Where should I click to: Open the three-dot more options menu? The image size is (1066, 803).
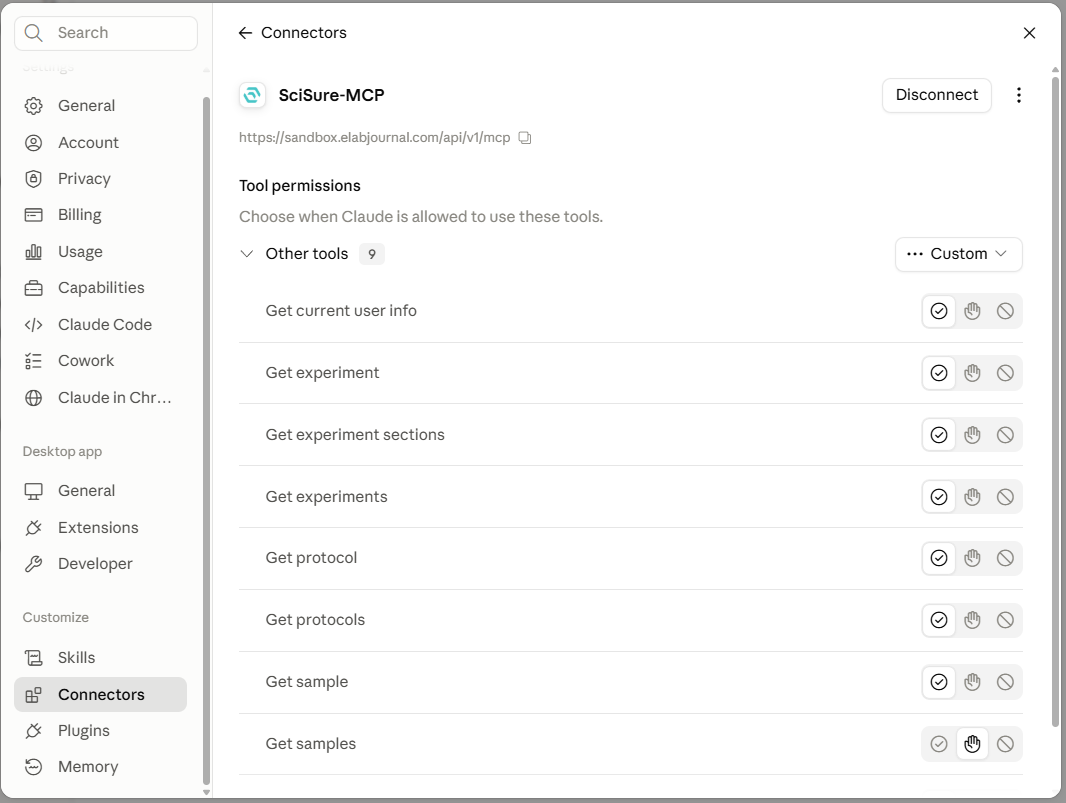pos(1018,95)
